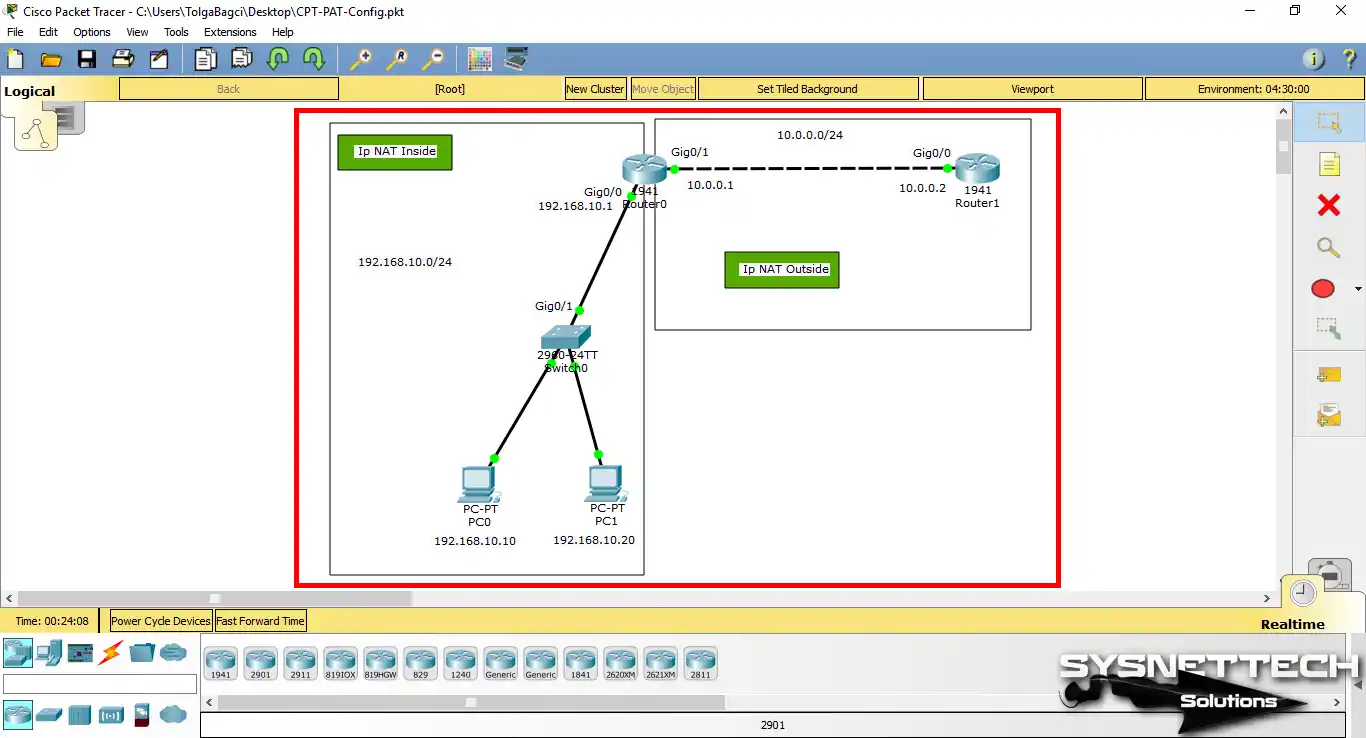Pick the 2811 router model
Screen dimensions: 1366x738
tap(701, 662)
